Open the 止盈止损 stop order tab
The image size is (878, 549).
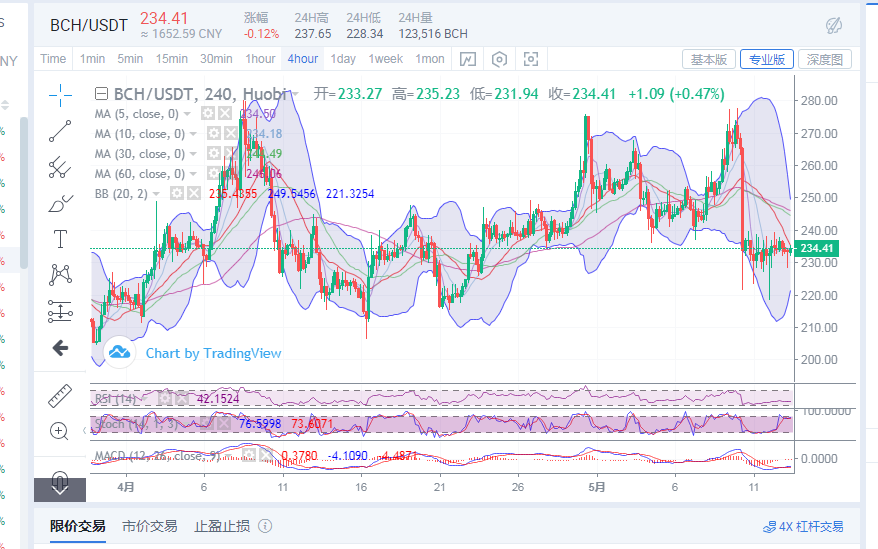pos(222,526)
